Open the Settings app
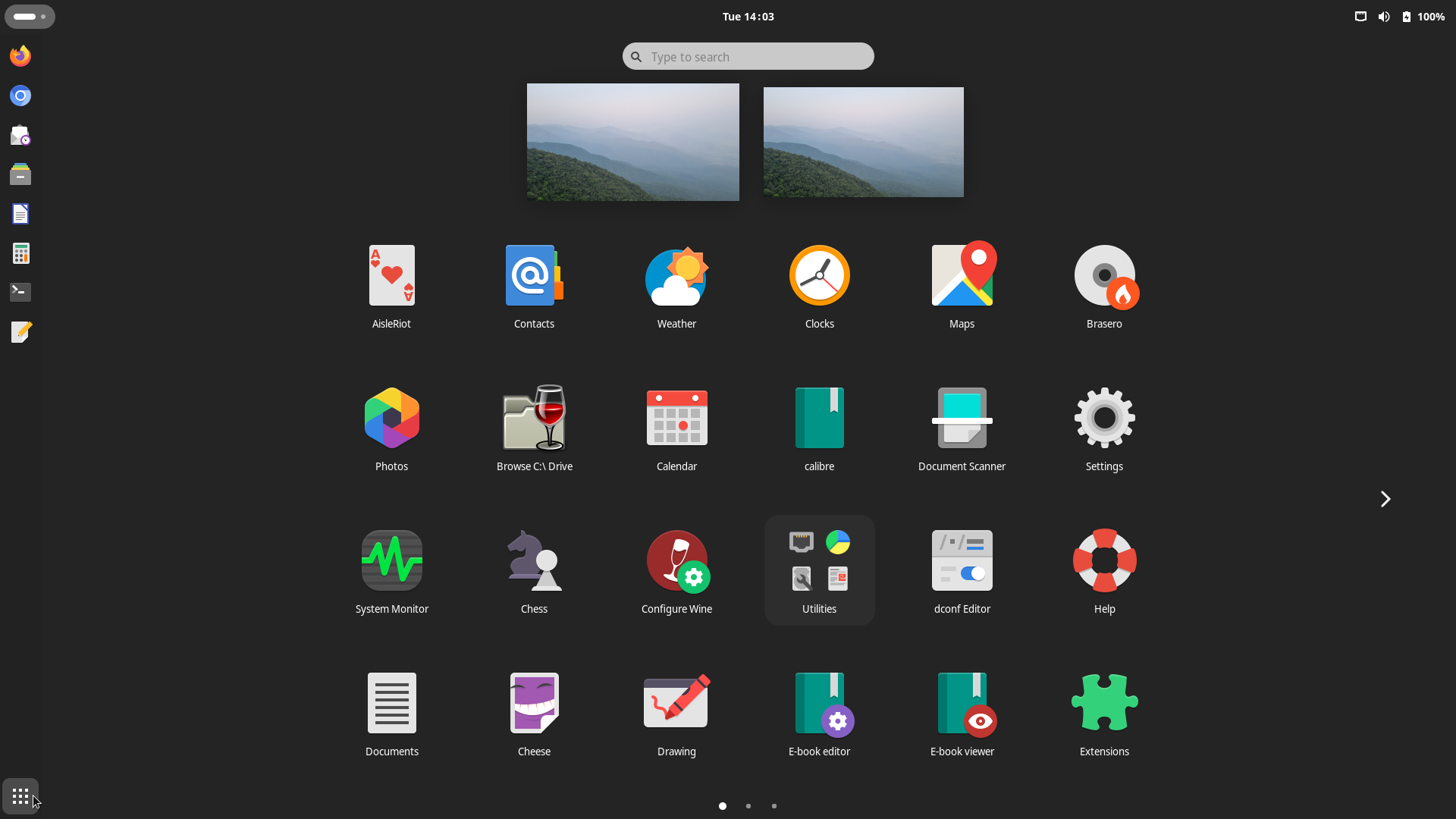This screenshot has width=1456, height=819. pos(1104,428)
